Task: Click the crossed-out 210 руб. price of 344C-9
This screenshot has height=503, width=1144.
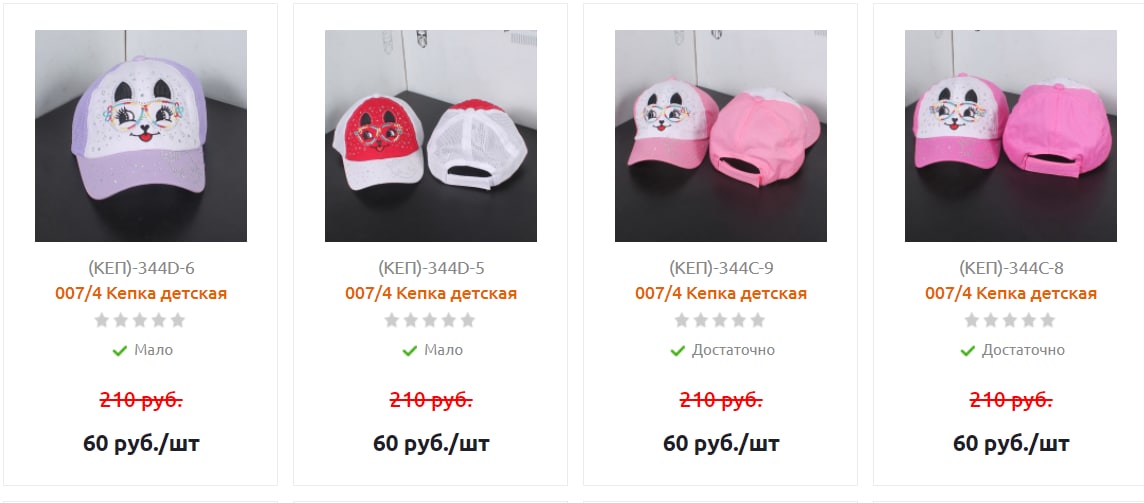Action: click(x=721, y=400)
